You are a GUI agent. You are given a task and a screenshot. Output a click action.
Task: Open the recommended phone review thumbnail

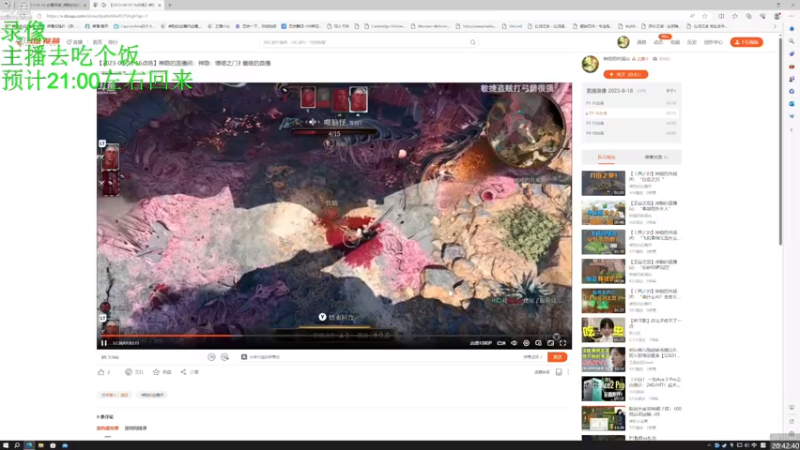tap(603, 389)
